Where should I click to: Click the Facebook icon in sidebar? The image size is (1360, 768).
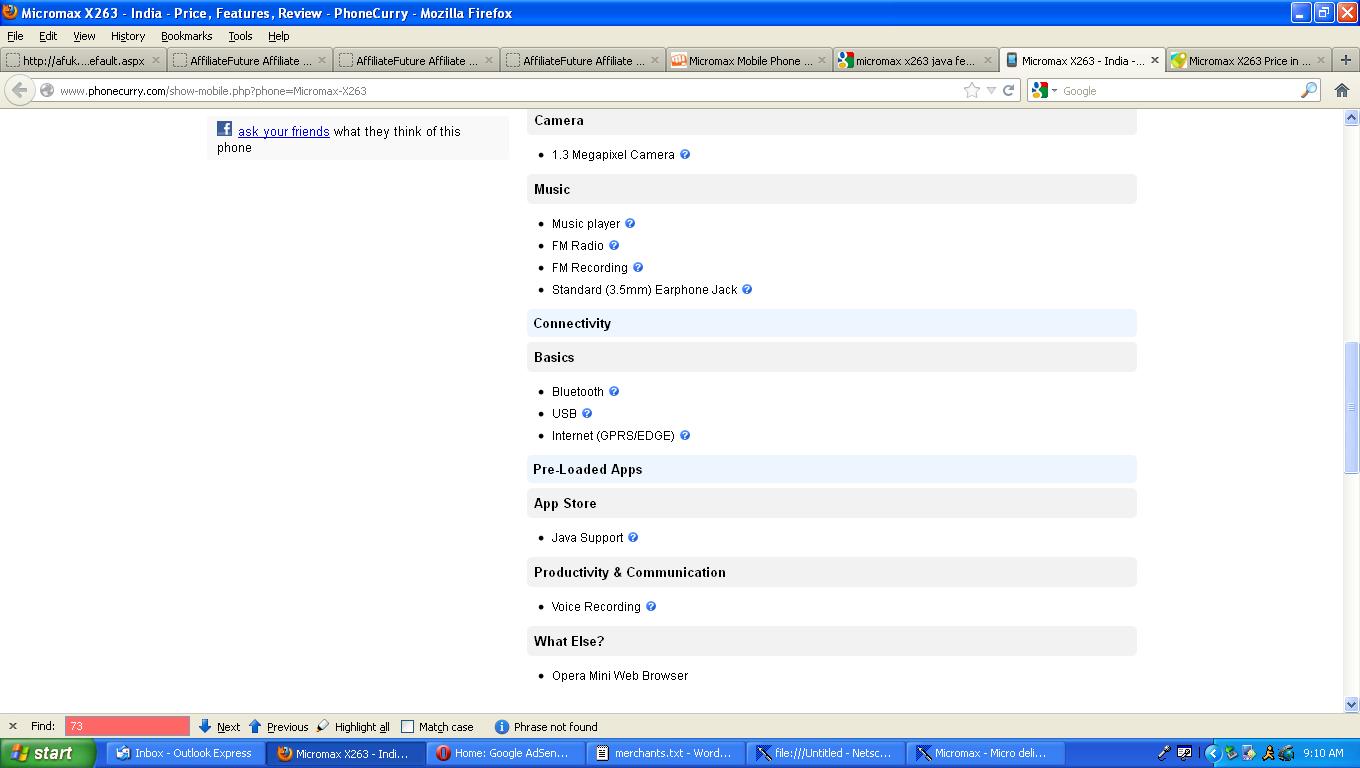pyautogui.click(x=225, y=129)
